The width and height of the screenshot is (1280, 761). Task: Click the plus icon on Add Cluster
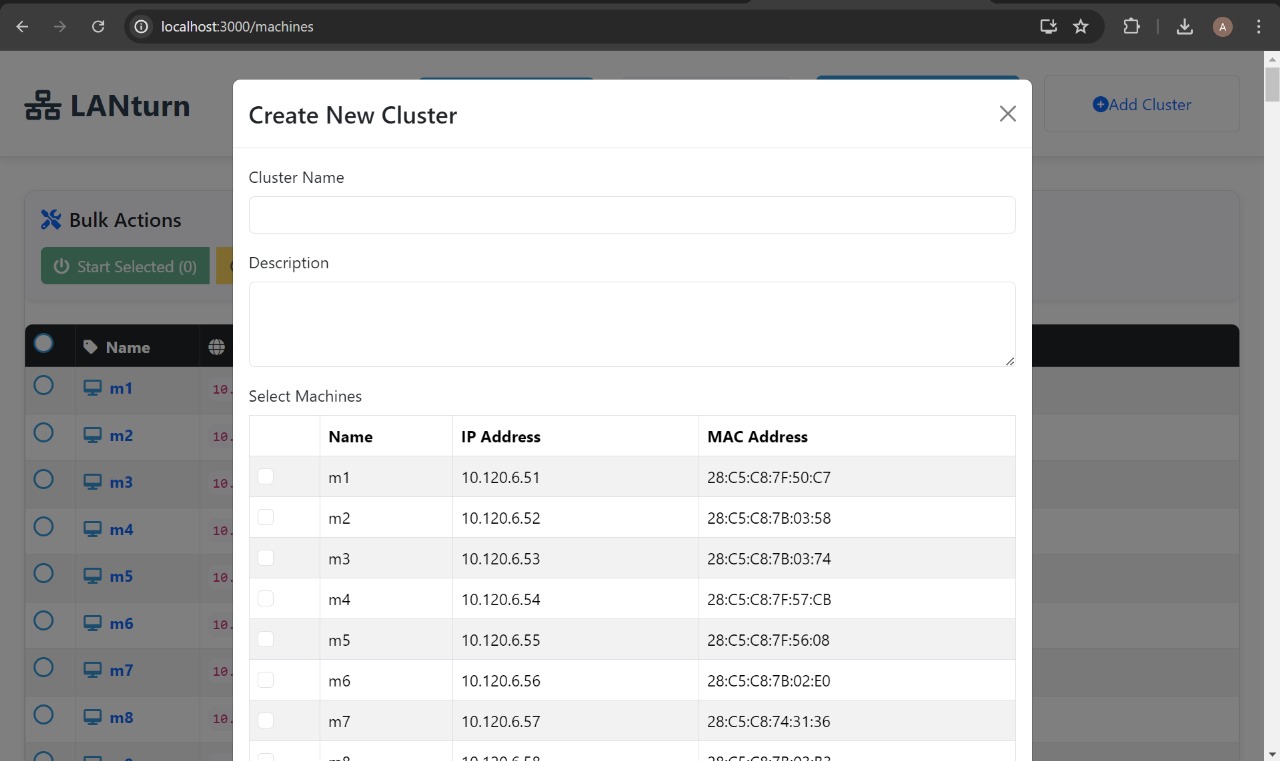click(1100, 104)
